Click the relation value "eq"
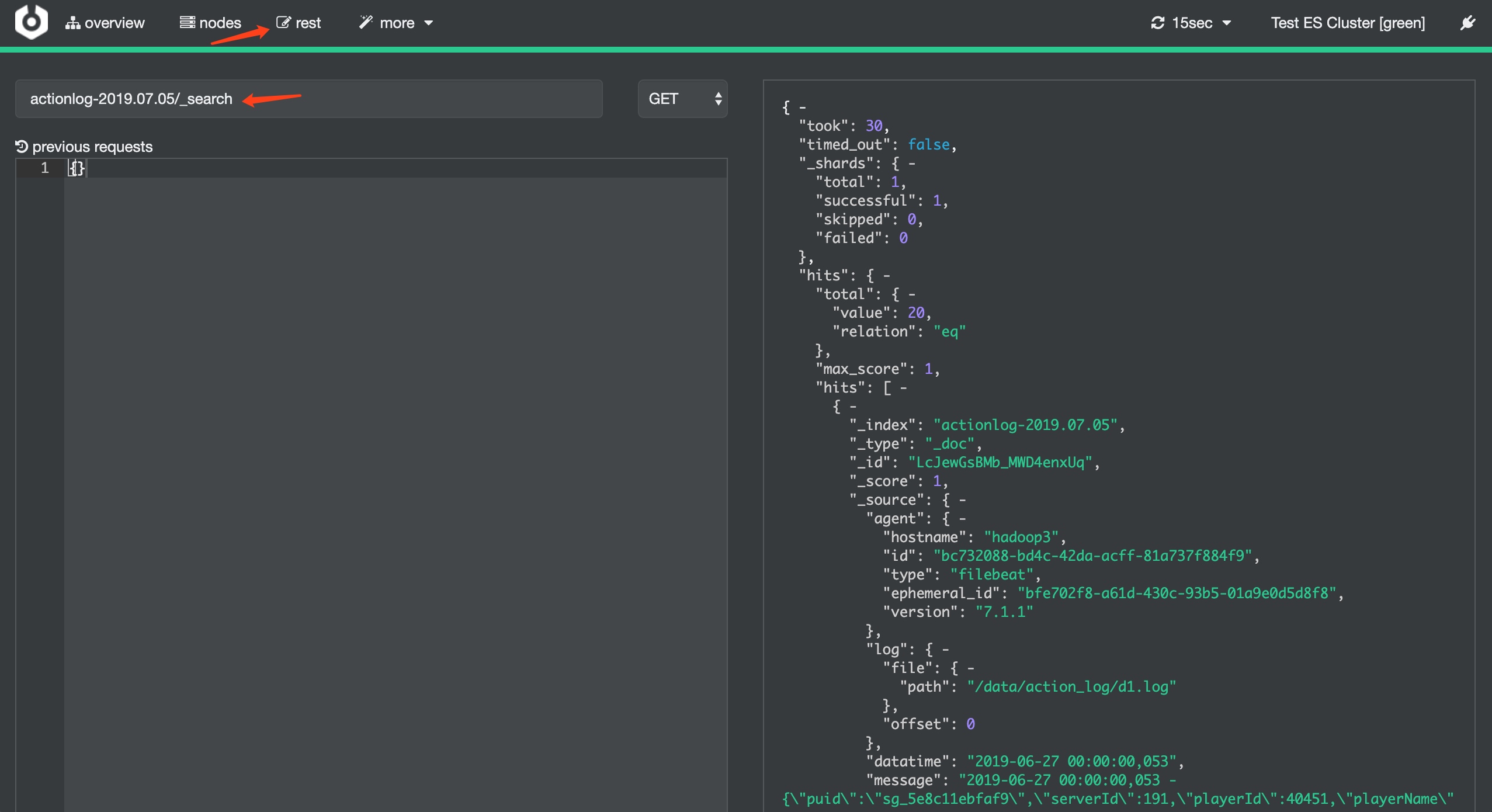Image resolution: width=1492 pixels, height=812 pixels. pos(950,332)
